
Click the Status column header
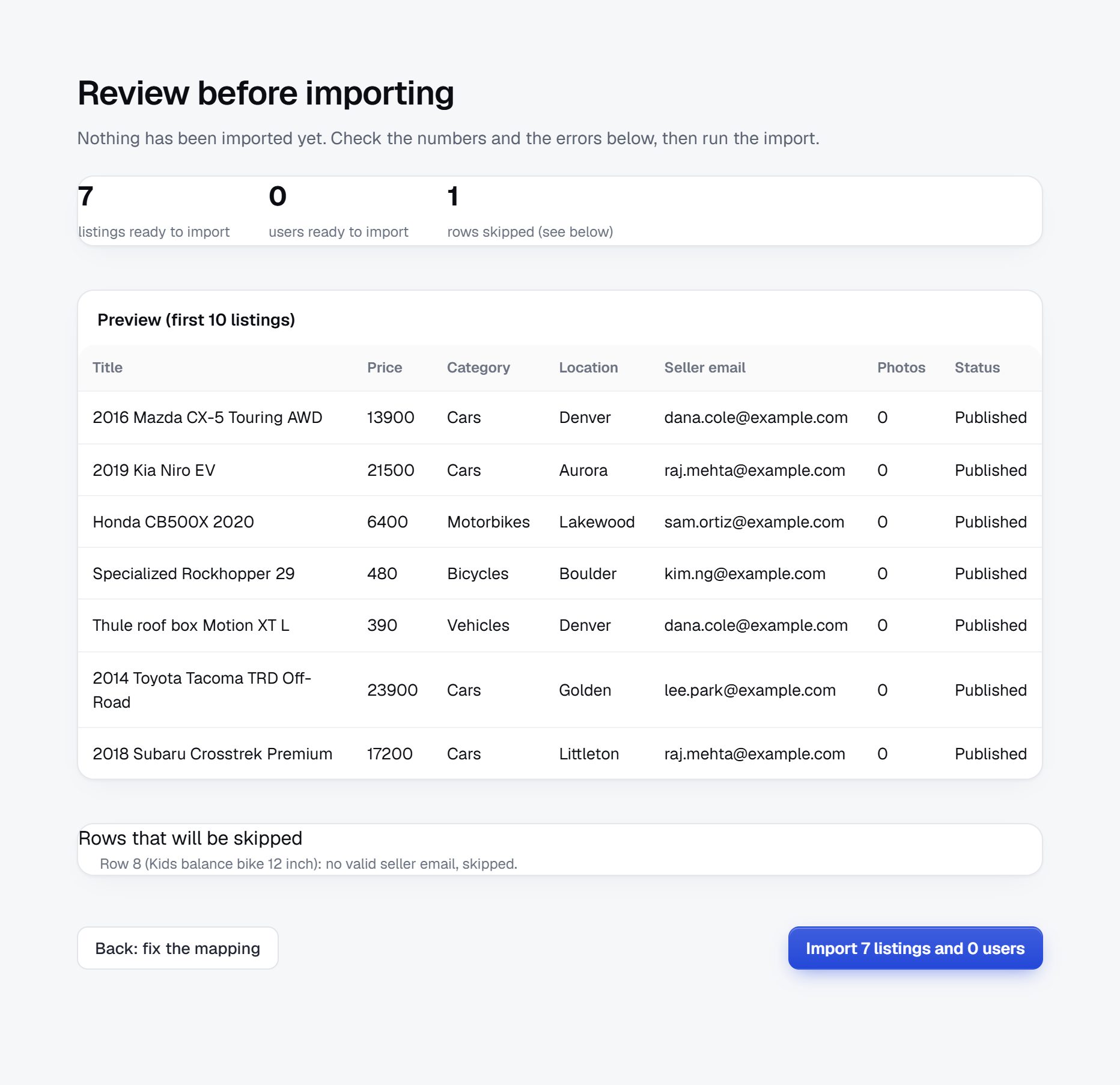[x=977, y=368]
